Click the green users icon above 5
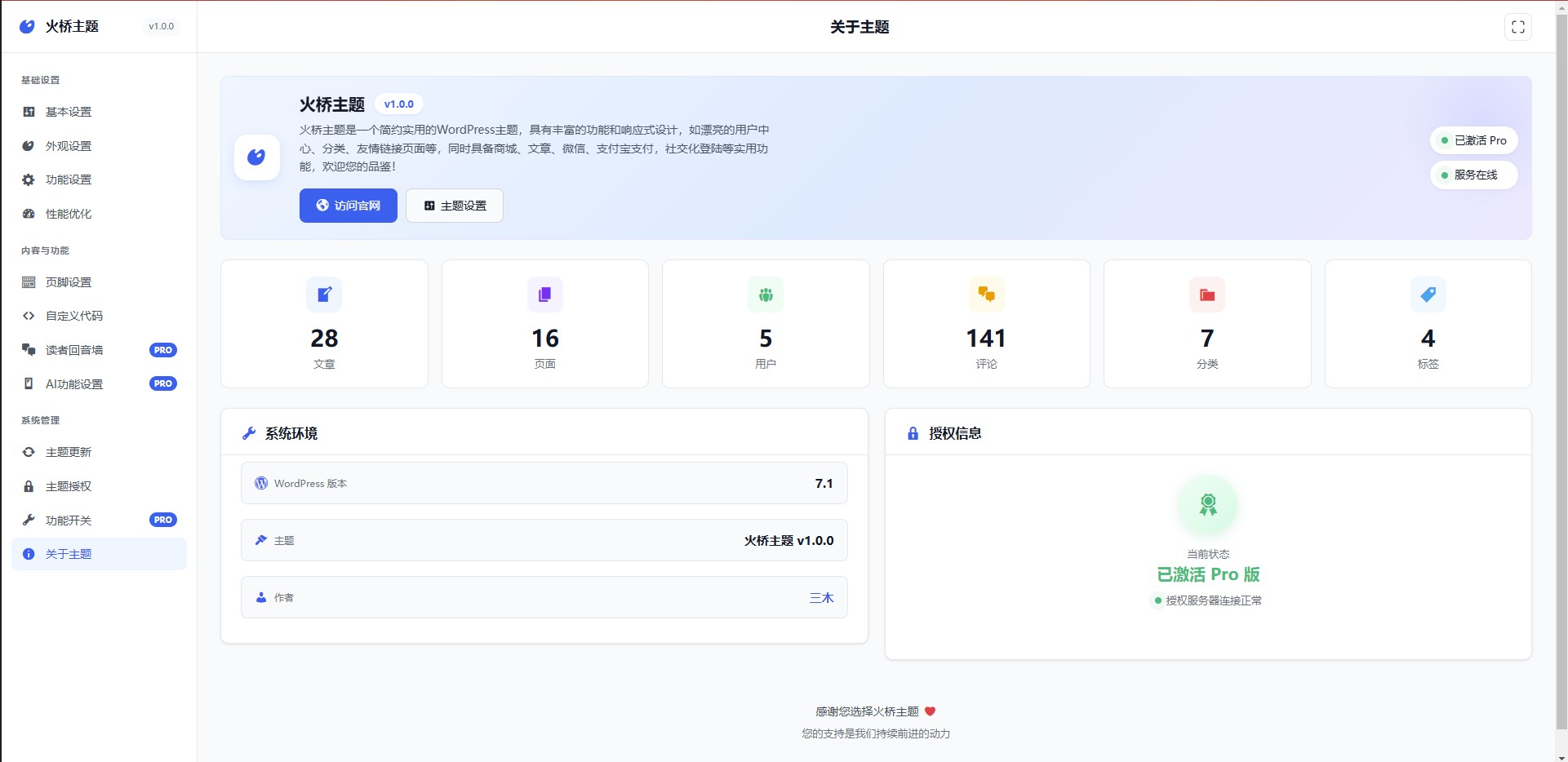Viewport: 1568px width, 762px height. (x=766, y=295)
